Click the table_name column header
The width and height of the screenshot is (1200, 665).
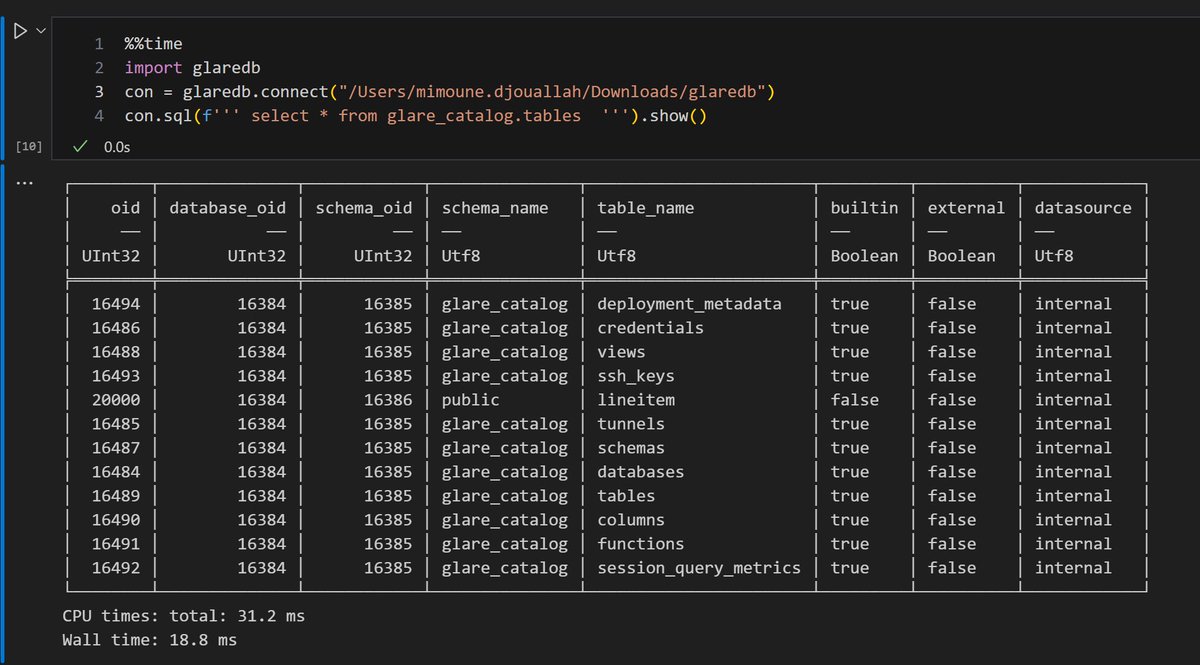[646, 208]
